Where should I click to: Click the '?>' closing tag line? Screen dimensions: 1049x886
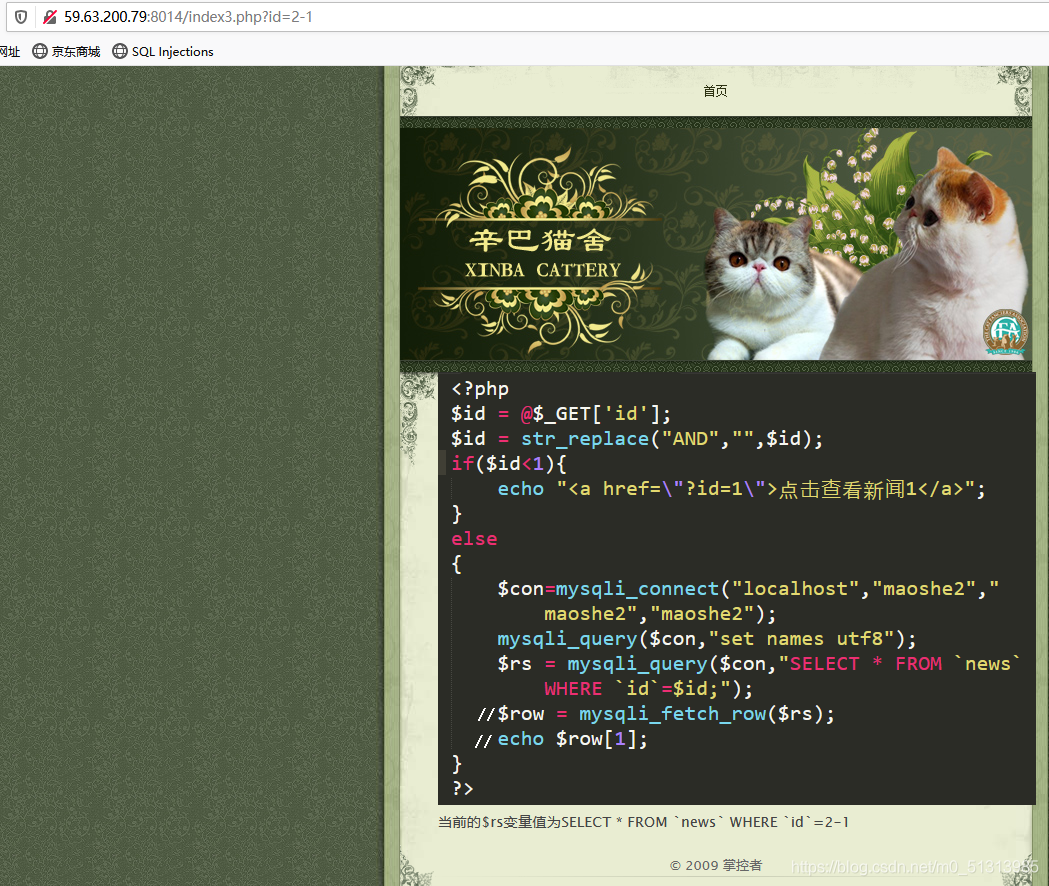(462, 788)
